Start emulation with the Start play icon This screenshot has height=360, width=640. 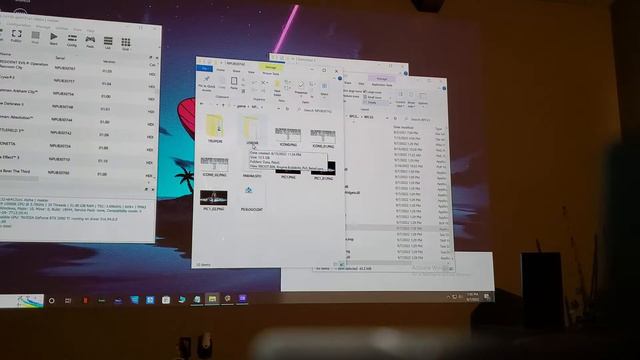[x=53, y=38]
